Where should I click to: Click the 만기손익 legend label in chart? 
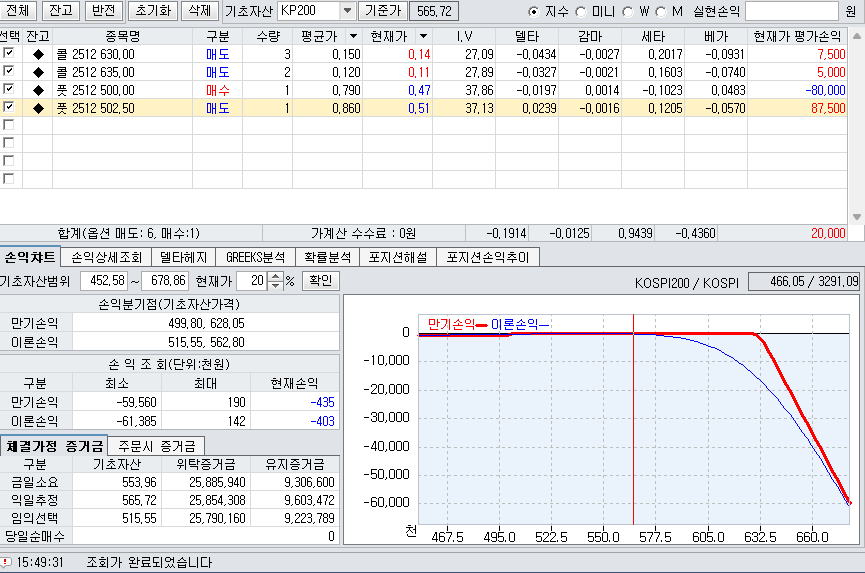(x=451, y=325)
